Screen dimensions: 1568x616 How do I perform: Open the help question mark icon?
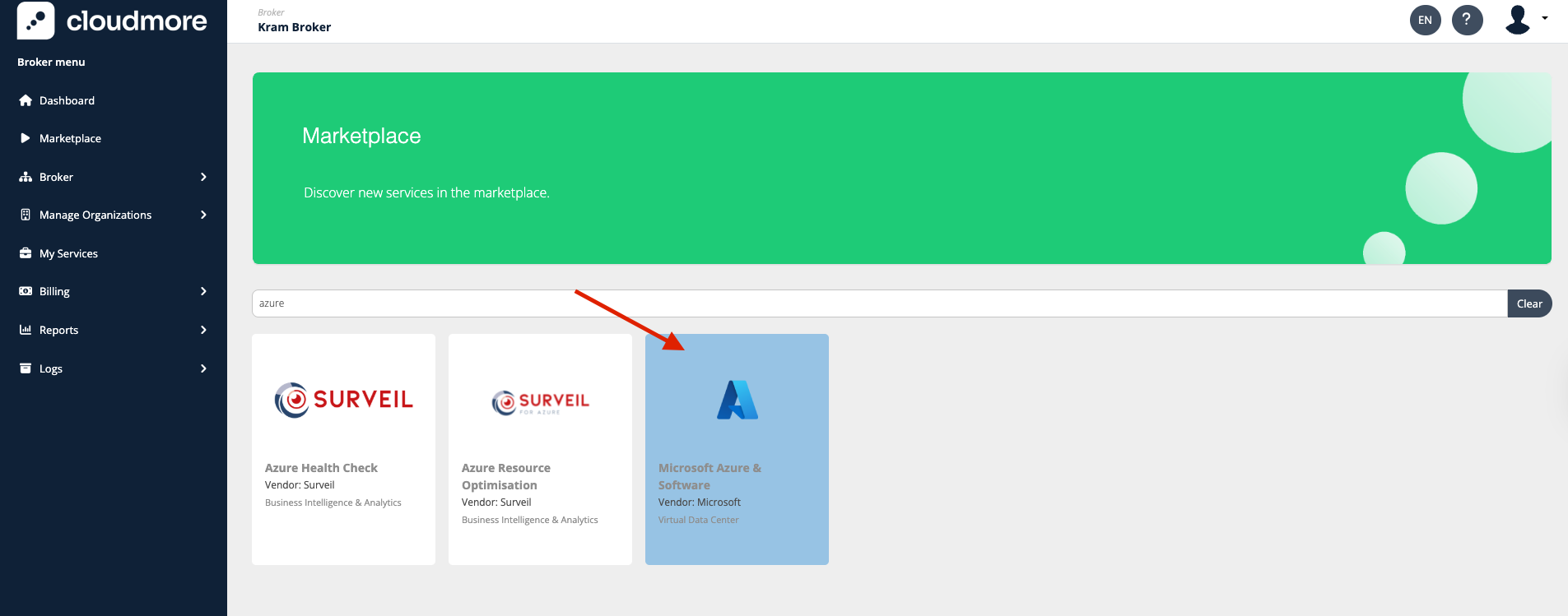pos(1467,20)
